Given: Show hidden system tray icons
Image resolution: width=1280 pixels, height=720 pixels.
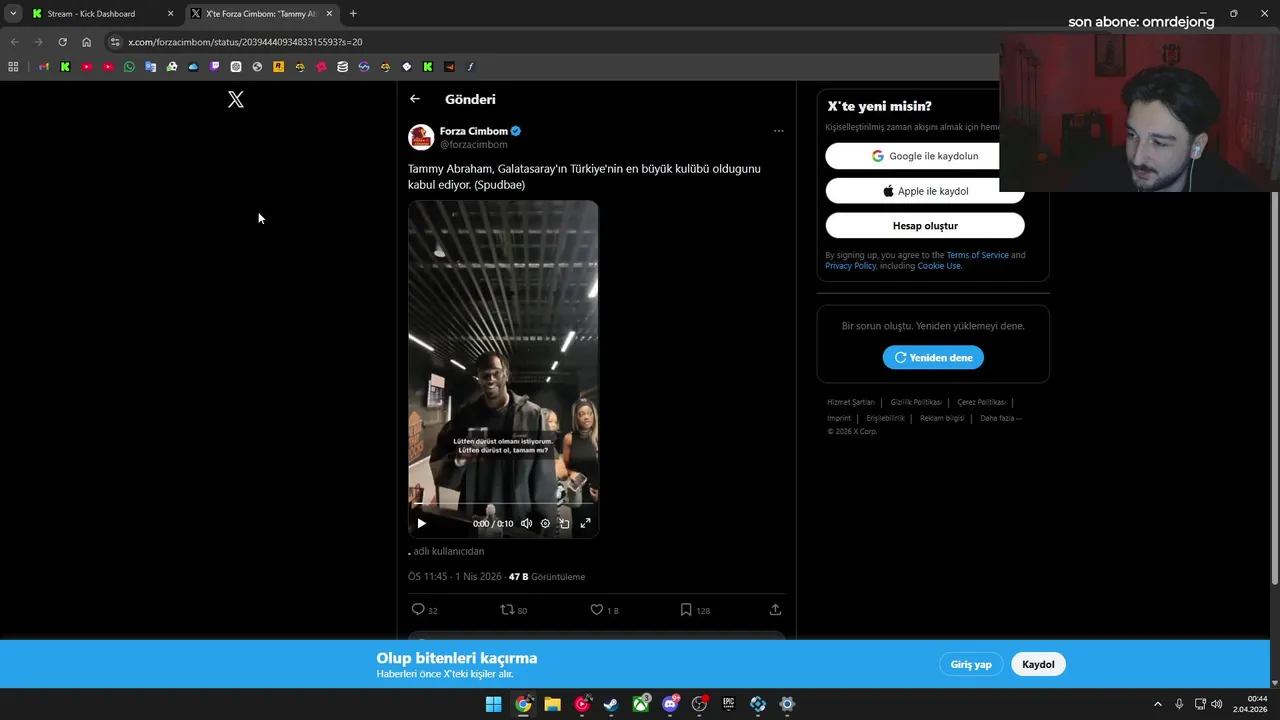Looking at the screenshot, I should point(1157,704).
